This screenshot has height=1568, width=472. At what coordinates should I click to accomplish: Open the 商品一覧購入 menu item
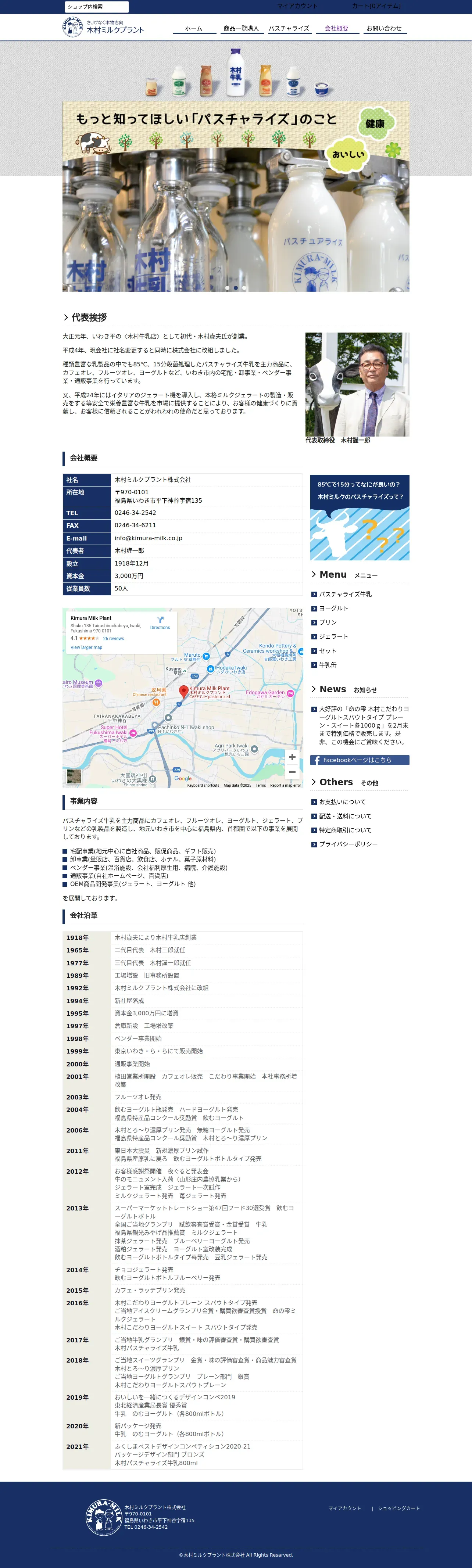pos(241,29)
